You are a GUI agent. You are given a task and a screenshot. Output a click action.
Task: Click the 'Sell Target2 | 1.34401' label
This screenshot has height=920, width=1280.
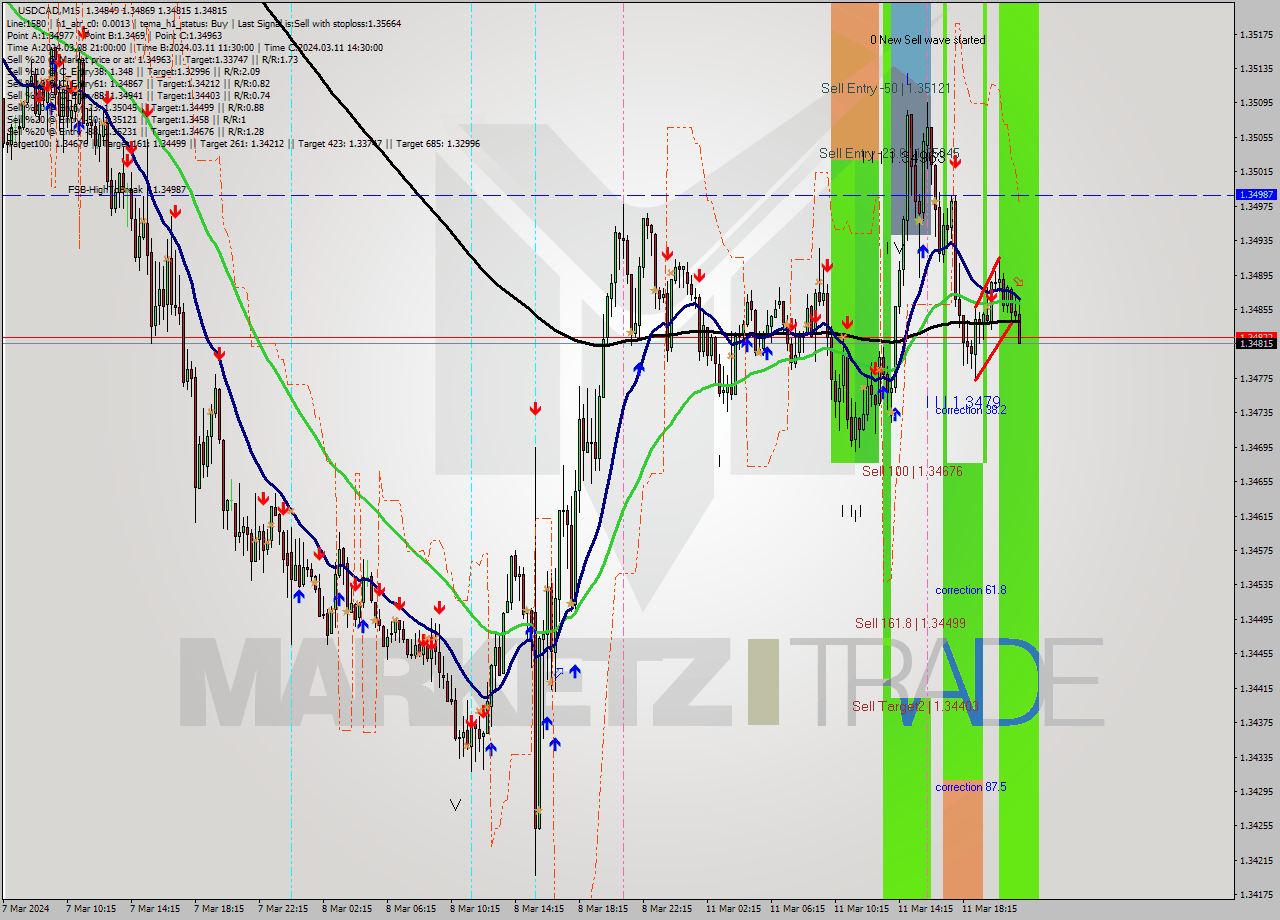pyautogui.click(x=914, y=706)
